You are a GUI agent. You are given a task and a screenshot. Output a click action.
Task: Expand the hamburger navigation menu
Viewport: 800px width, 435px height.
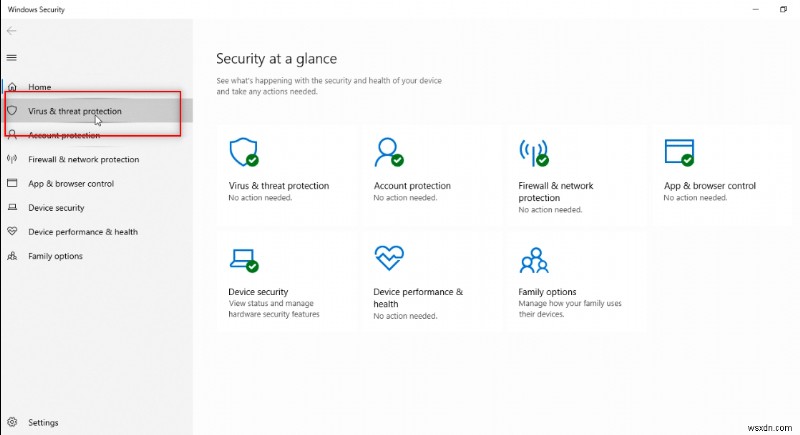(x=12, y=58)
